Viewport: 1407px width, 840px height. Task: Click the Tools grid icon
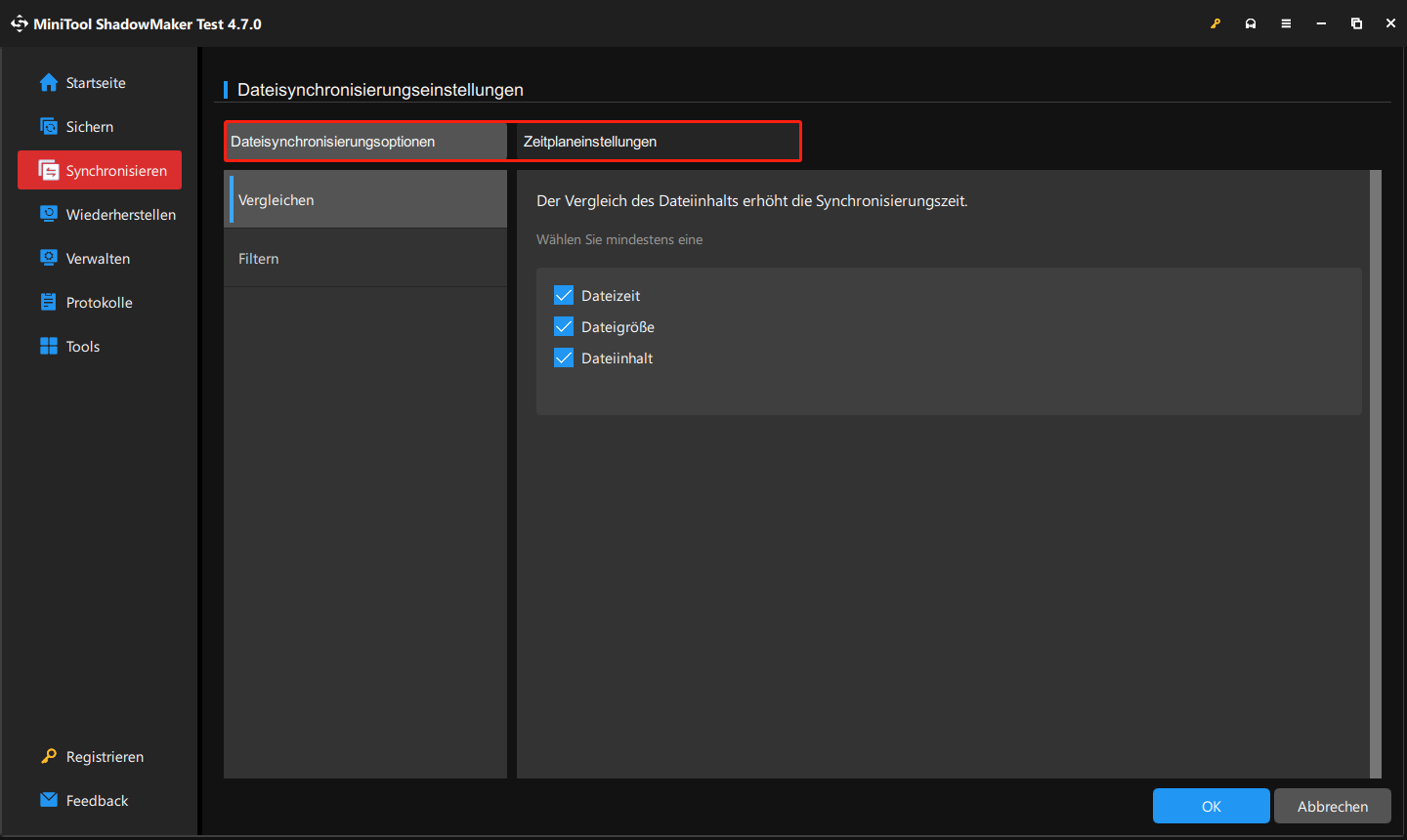(49, 346)
